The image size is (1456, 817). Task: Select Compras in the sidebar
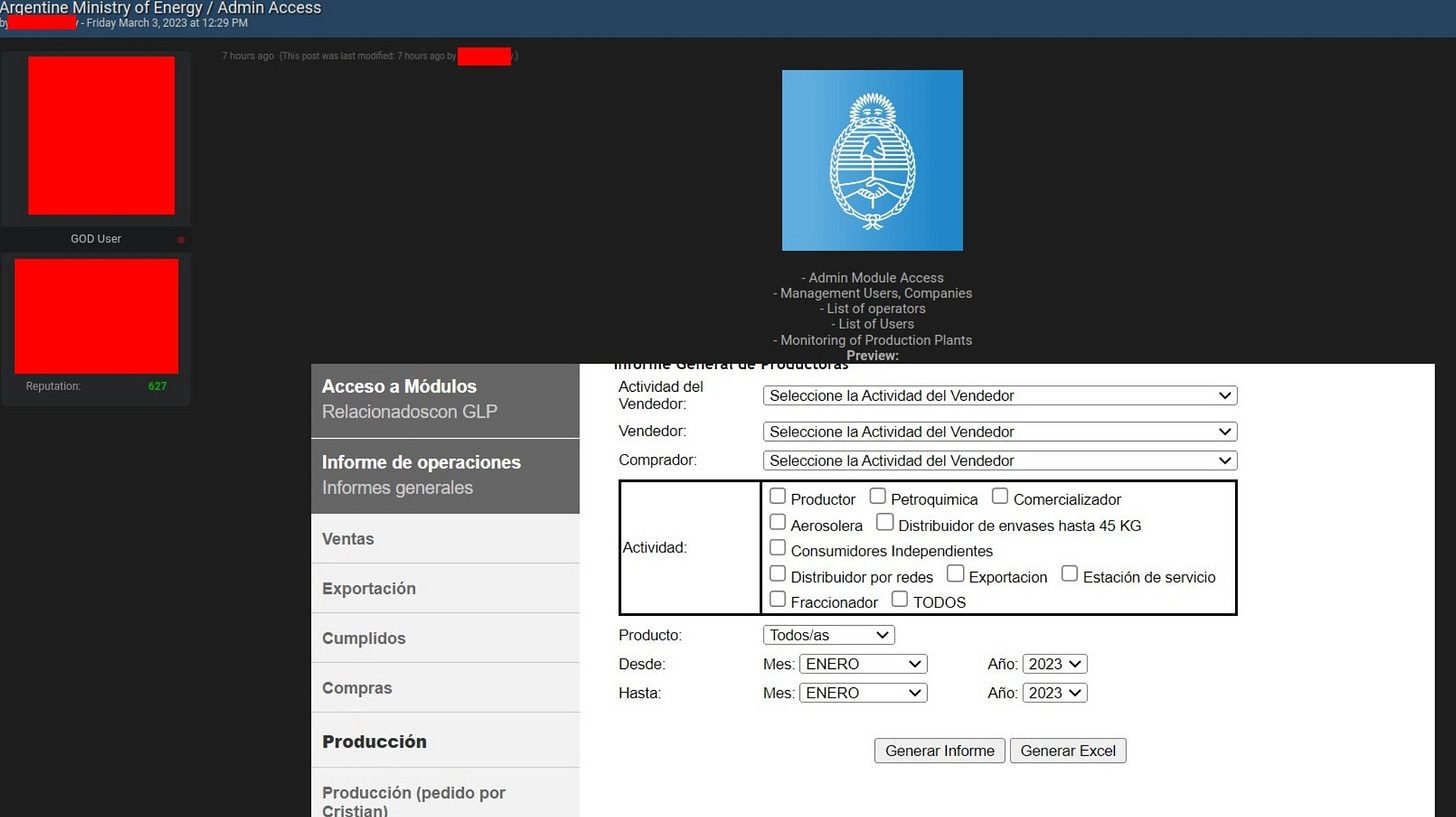[445, 688]
